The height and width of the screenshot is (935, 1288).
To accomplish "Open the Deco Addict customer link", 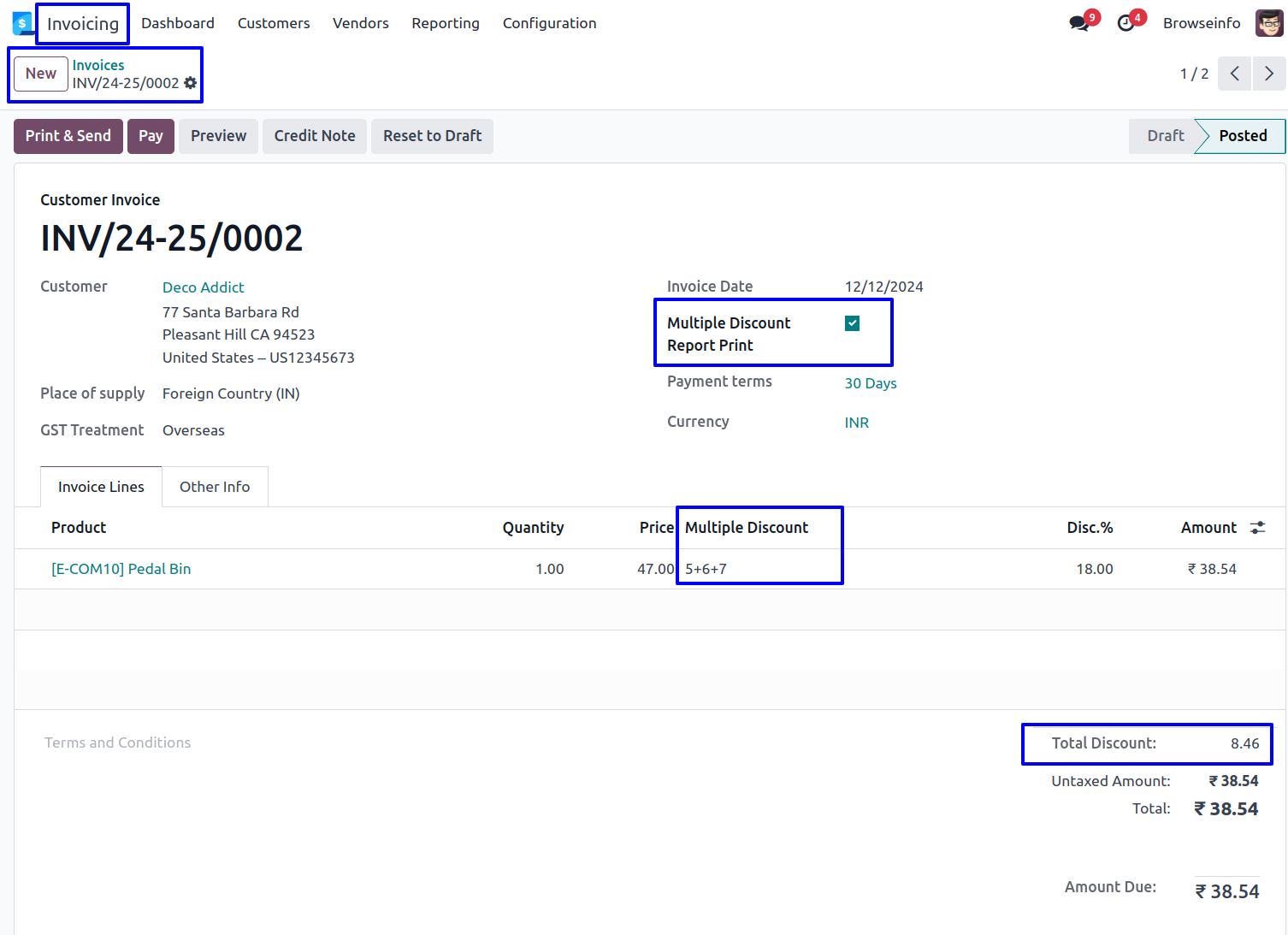I will click(203, 287).
